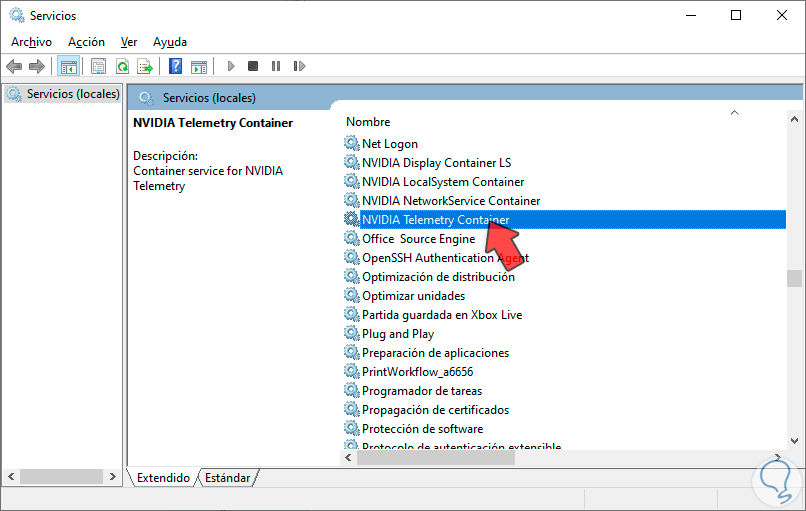This screenshot has height=511, width=806.
Task: Open the Ver menu
Action: (129, 42)
